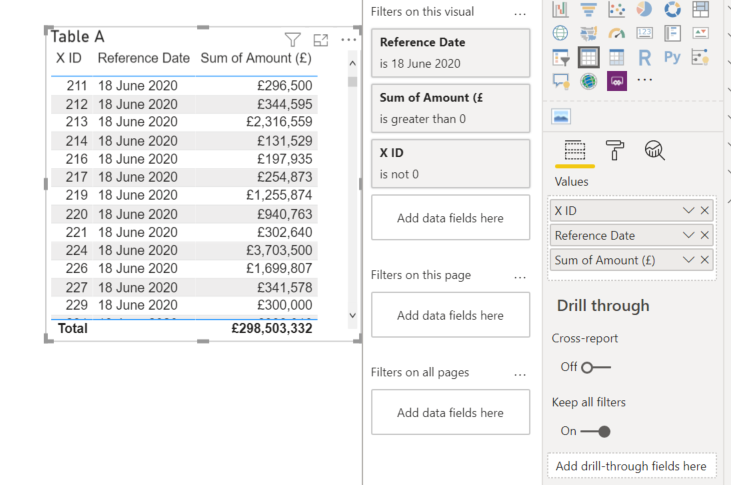Select the Key influencers visualization icon
The width and height of the screenshot is (731, 485).
[x=700, y=57]
